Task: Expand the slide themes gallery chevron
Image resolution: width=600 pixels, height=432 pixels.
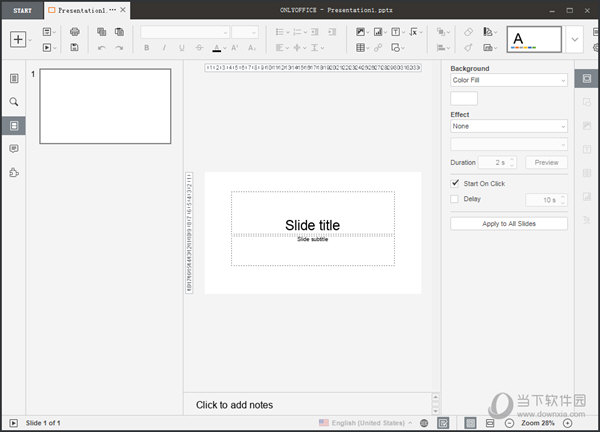Action: pyautogui.click(x=575, y=39)
